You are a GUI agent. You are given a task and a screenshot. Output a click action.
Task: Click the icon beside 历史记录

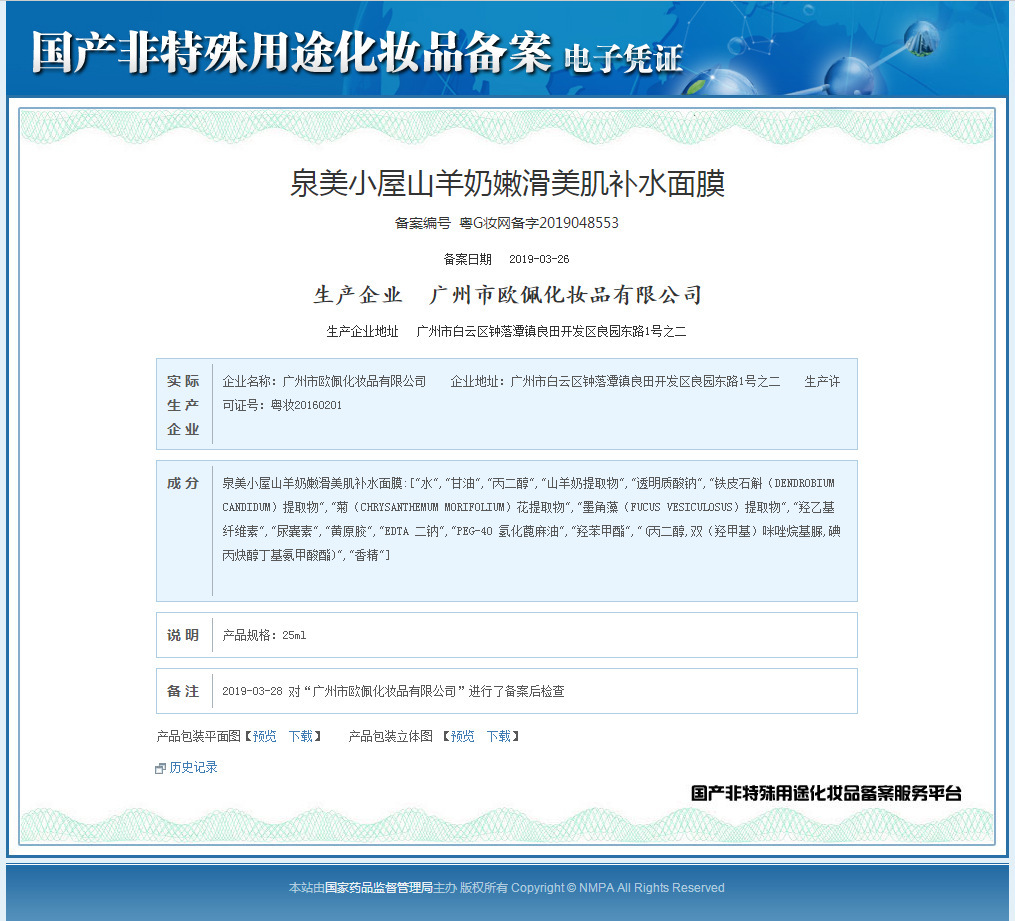pos(161,768)
